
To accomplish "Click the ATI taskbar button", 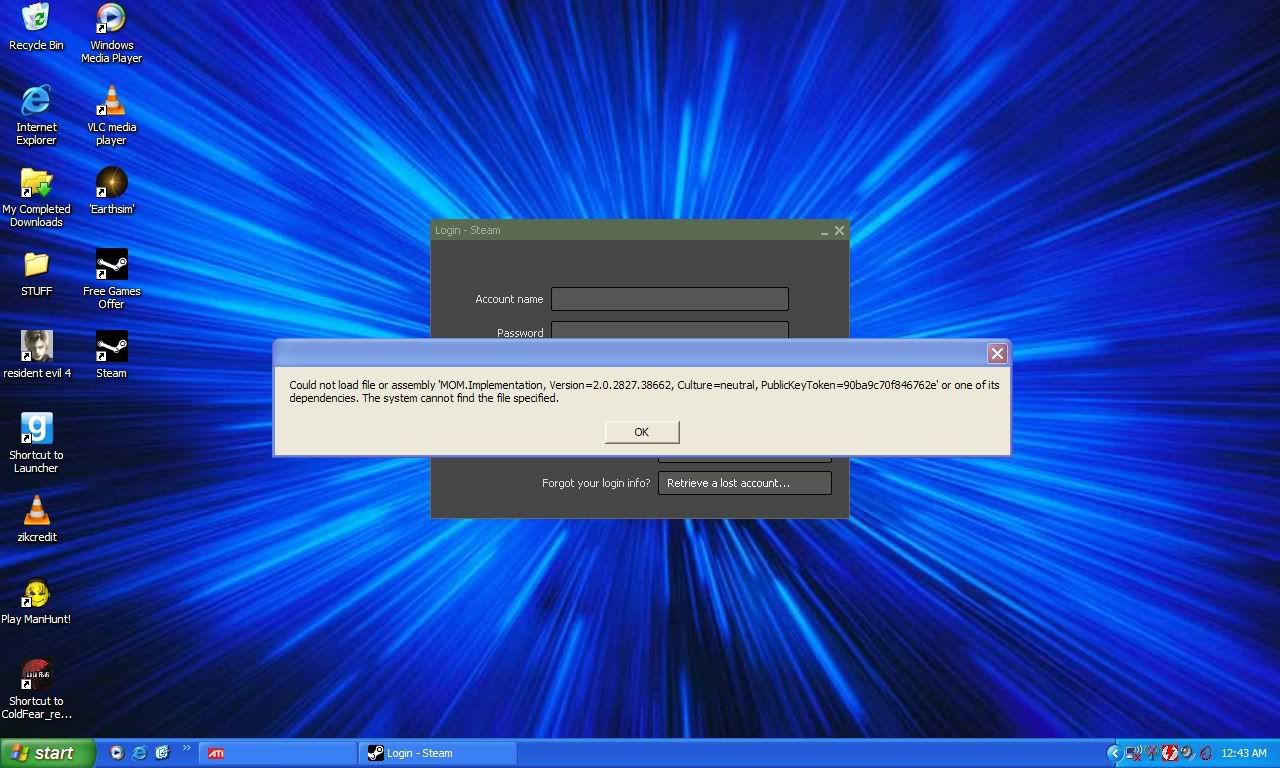I will 278,753.
